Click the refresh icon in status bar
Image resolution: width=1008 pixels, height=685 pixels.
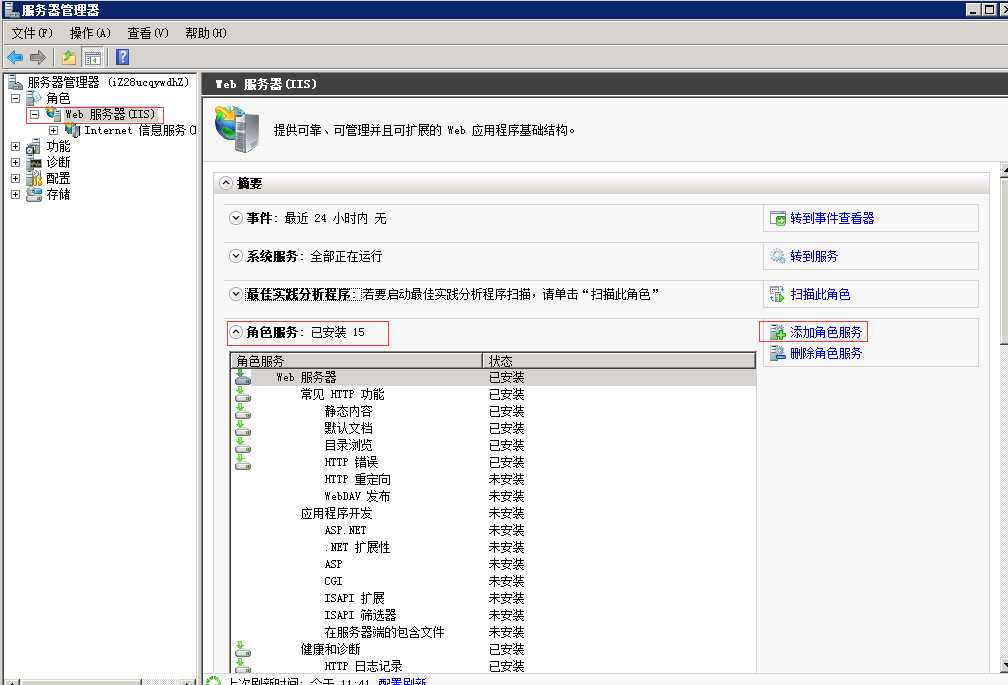[213, 681]
